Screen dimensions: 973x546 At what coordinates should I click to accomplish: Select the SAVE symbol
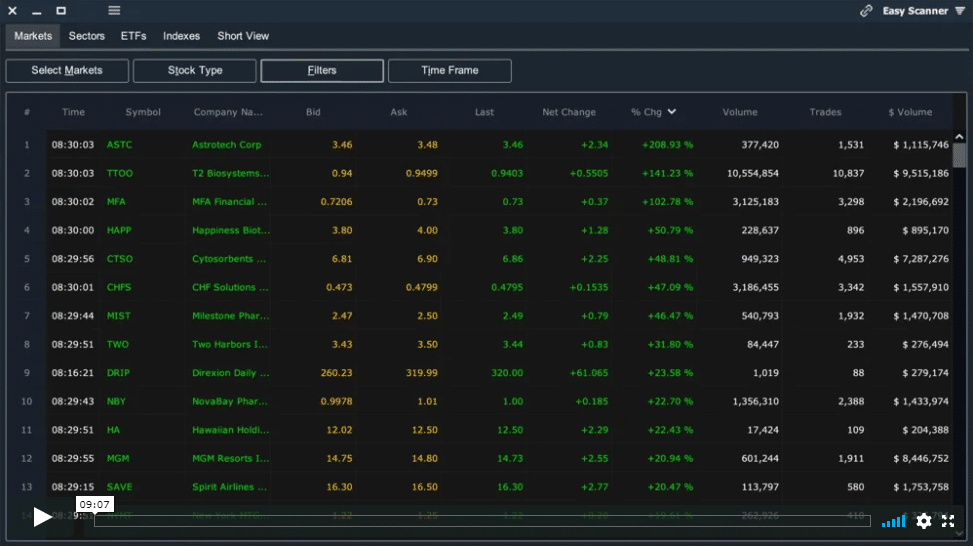pos(119,487)
